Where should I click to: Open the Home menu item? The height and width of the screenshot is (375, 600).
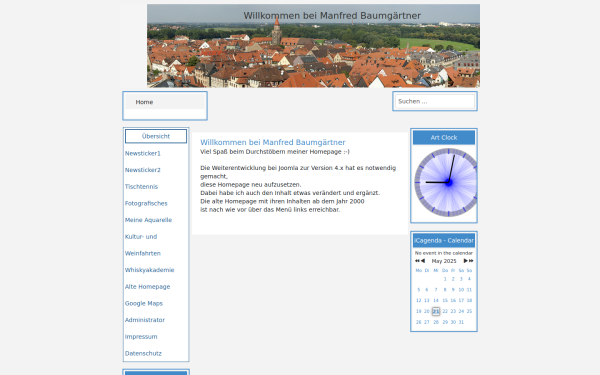(144, 102)
